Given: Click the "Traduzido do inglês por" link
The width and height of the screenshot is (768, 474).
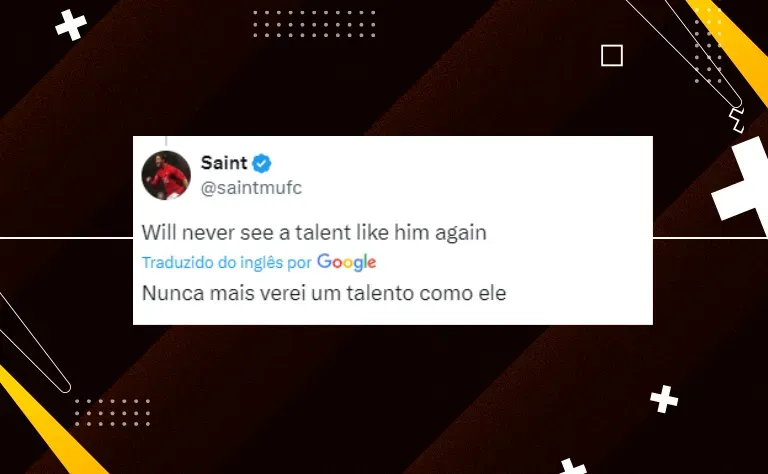Looking at the screenshot, I should [x=227, y=263].
